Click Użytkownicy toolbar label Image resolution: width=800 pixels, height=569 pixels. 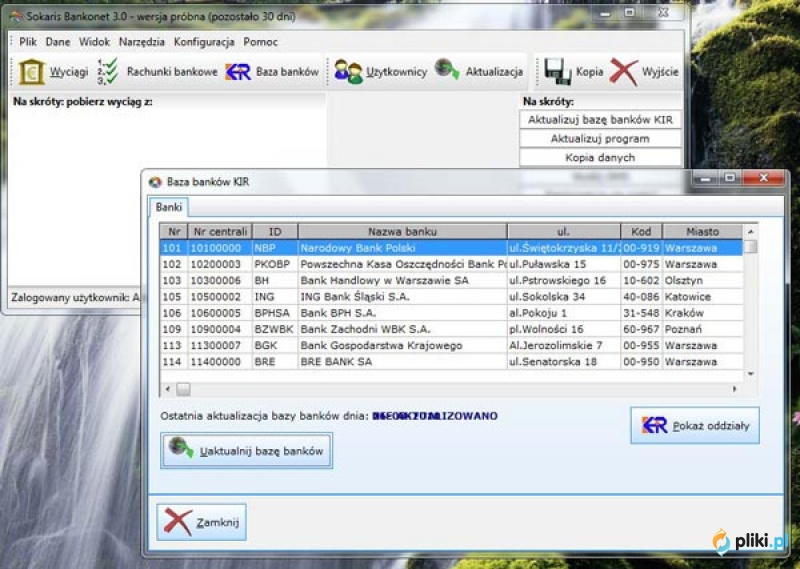tap(396, 72)
